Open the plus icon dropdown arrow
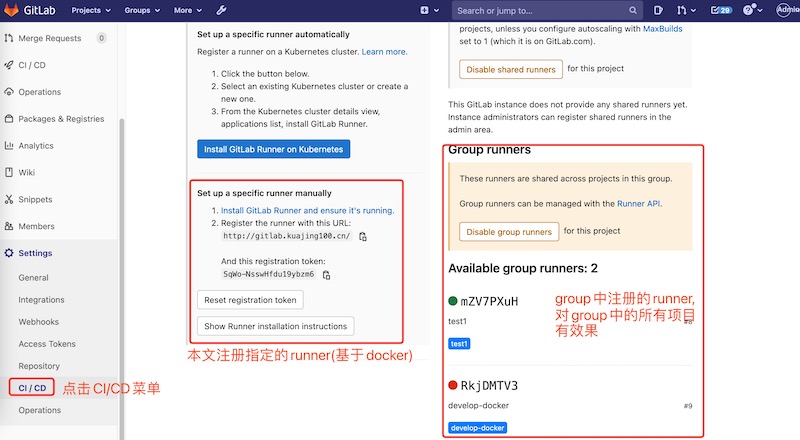 (x=436, y=10)
